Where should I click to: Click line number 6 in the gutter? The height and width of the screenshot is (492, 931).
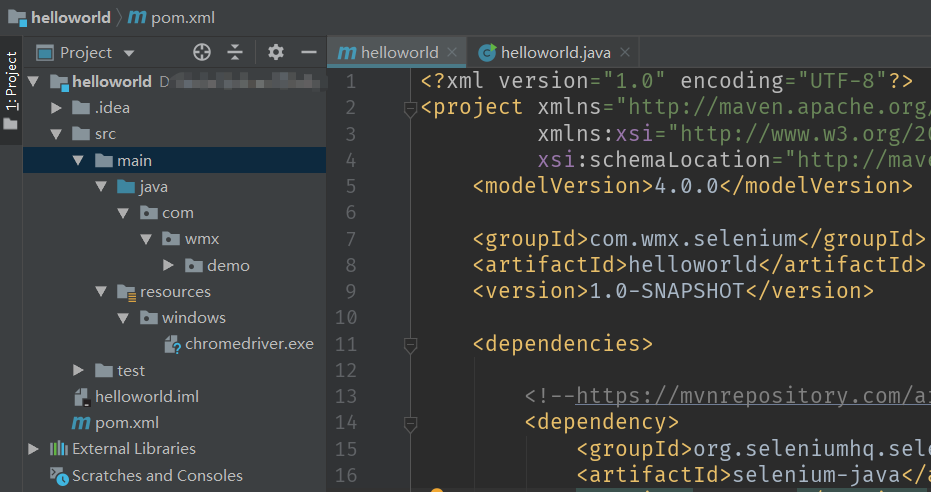click(x=351, y=212)
